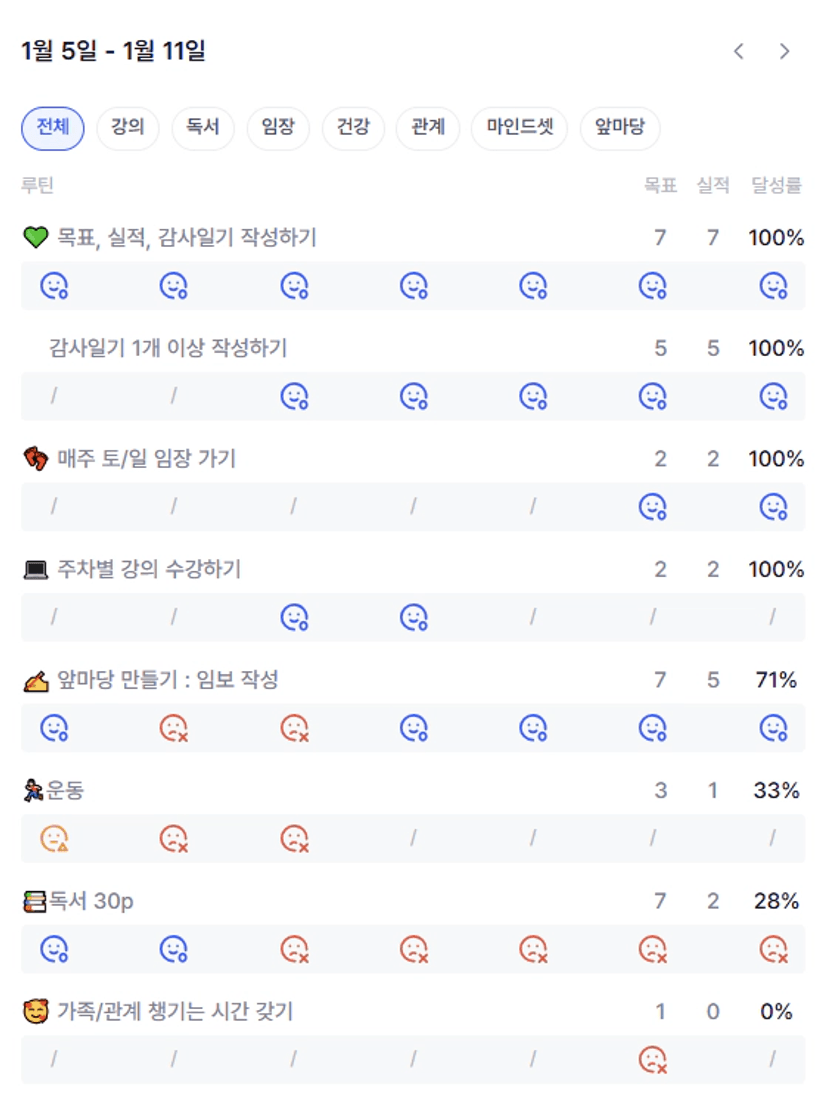Open the 가족/관계 챙기는 시간 갖기 routine
Screen dimensions: 827x1101
click(175, 1012)
